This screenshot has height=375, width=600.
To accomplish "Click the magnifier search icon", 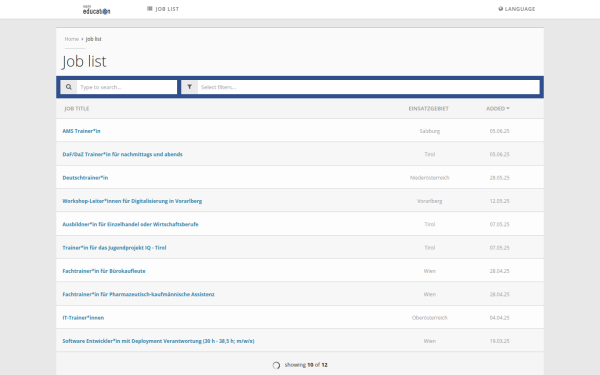I will coord(68,87).
